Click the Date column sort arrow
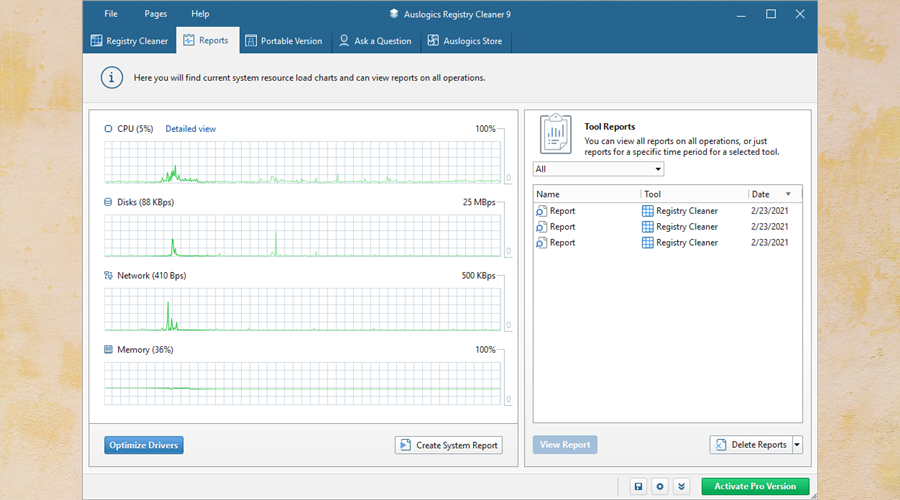Image resolution: width=900 pixels, height=500 pixels. [x=788, y=194]
